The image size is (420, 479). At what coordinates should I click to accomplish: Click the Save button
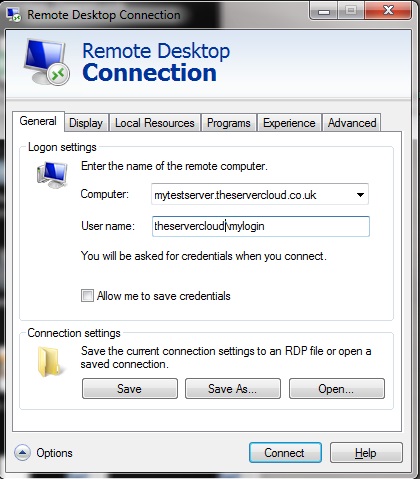(130, 389)
